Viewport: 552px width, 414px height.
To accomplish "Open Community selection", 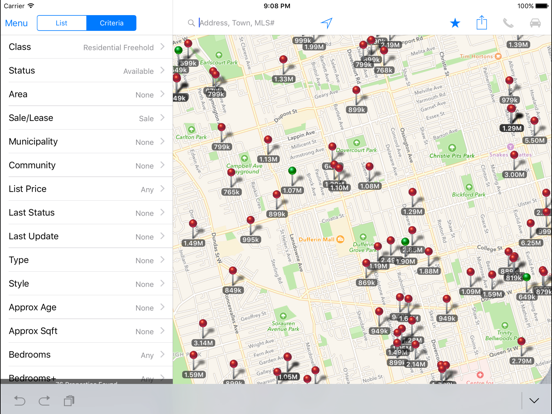I will pyautogui.click(x=87, y=165).
